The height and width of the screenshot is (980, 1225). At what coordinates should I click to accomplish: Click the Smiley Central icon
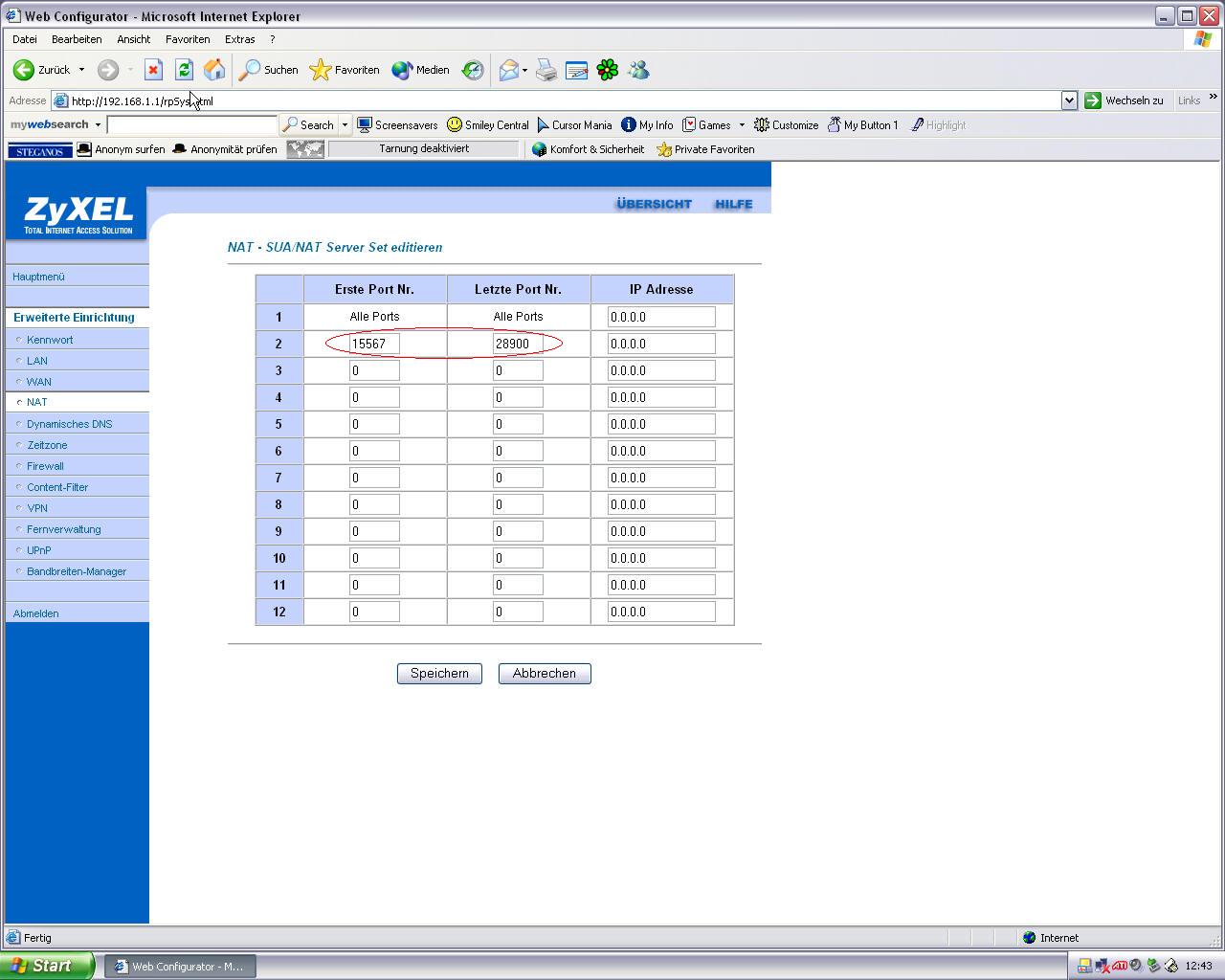pos(488,125)
